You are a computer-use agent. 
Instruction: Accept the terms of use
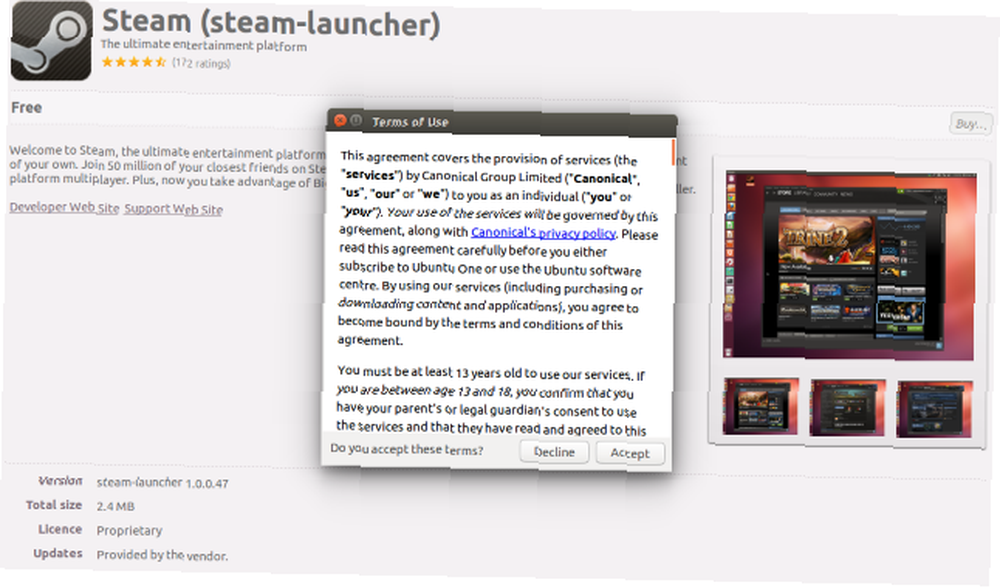tap(630, 453)
